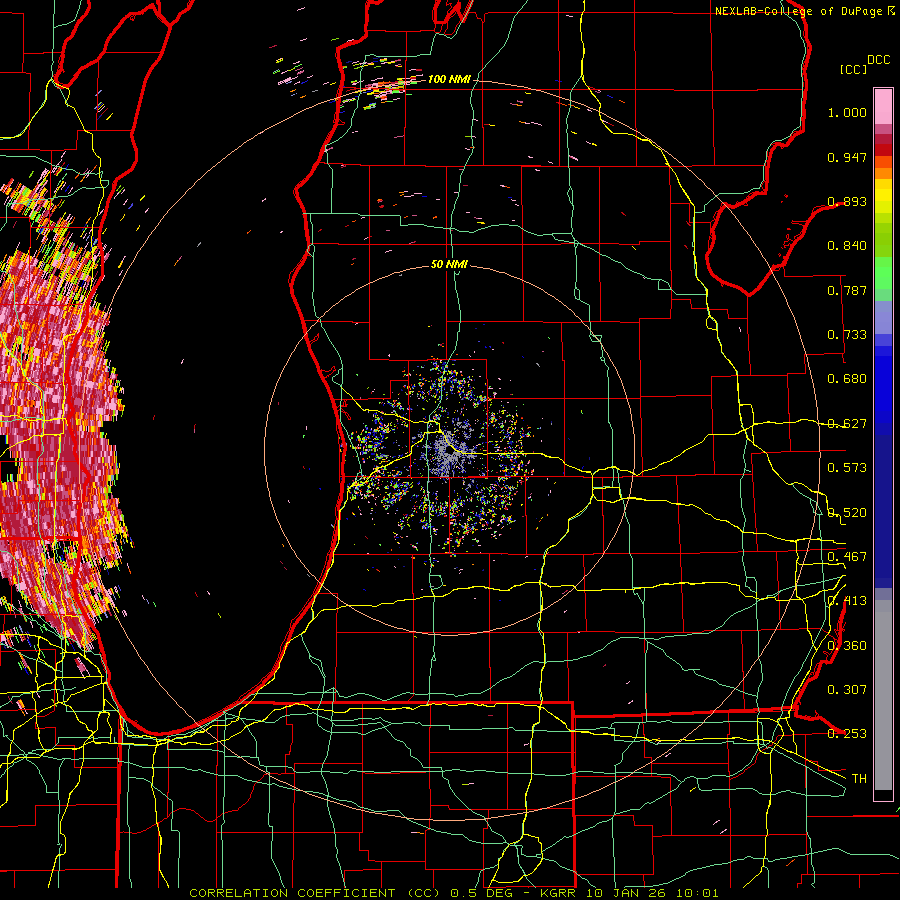Select the 0.520 legend value
The image size is (900, 900).
coord(847,513)
